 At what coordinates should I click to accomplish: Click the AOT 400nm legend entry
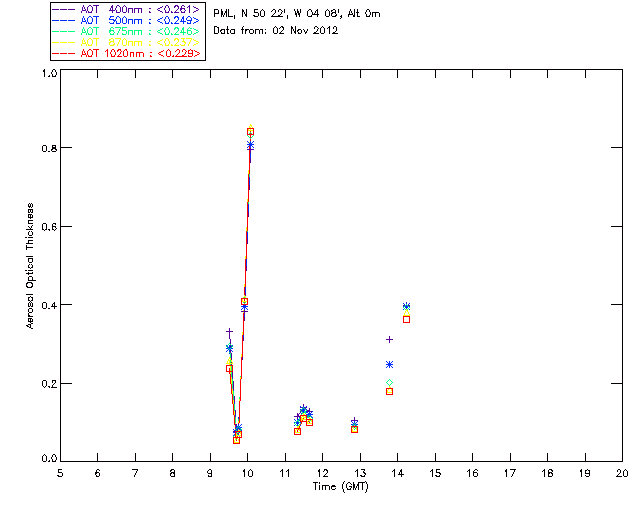coord(126,9)
